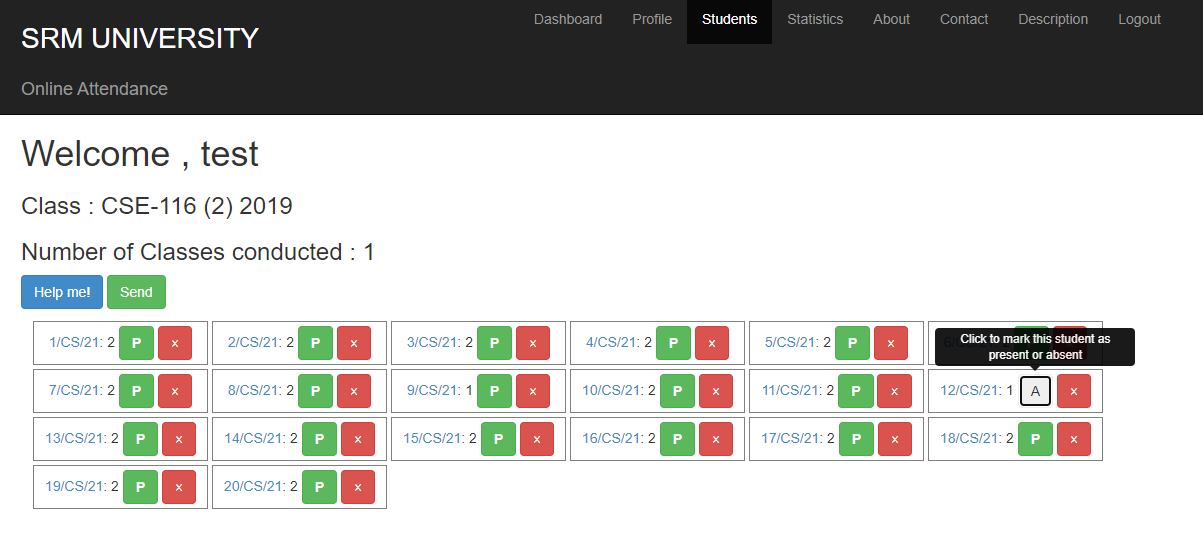This screenshot has height=557, width=1203.
Task: Toggle P button for student 7/CS/21
Action: pyautogui.click(x=136, y=391)
